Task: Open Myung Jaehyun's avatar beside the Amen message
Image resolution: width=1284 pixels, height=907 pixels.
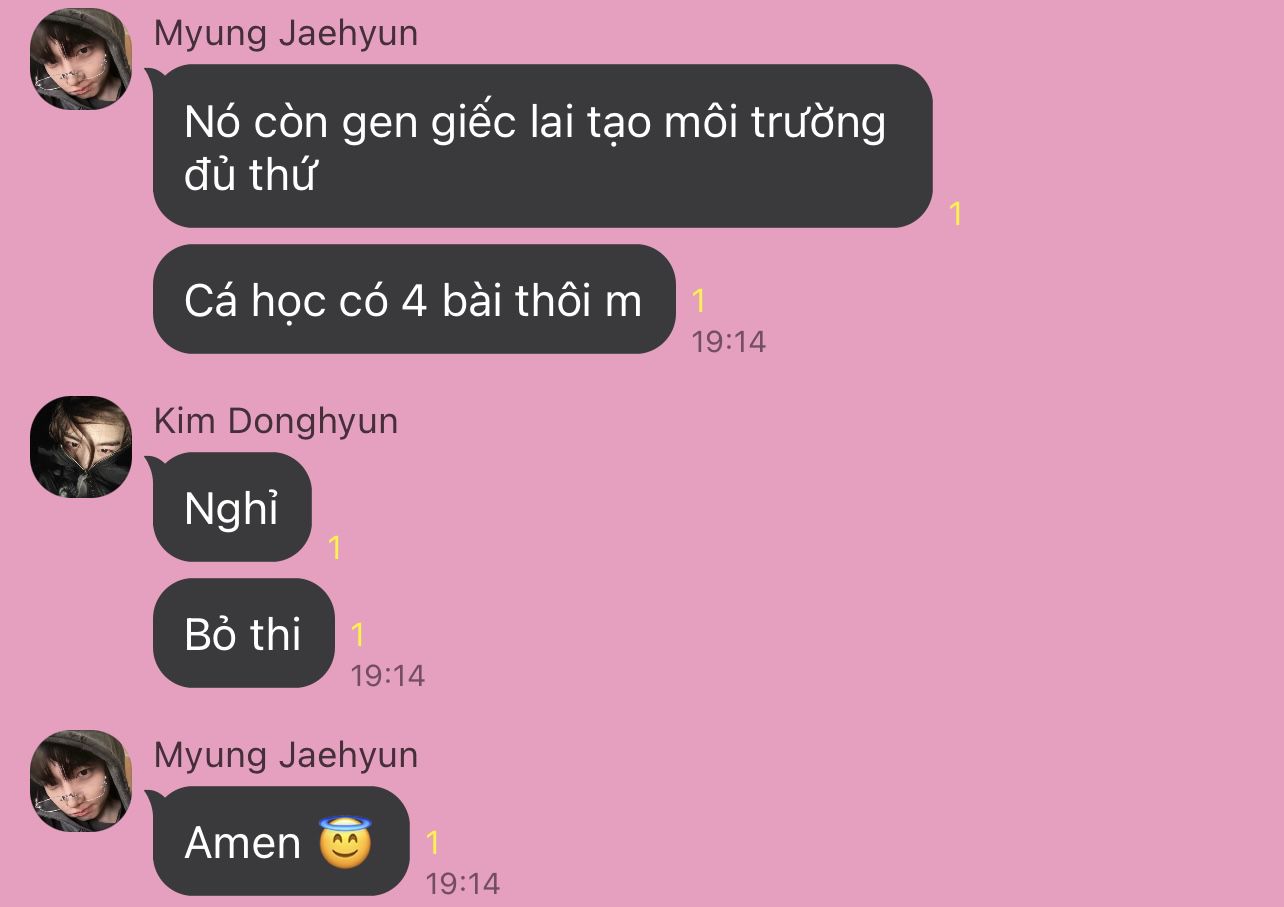Action: tap(80, 781)
